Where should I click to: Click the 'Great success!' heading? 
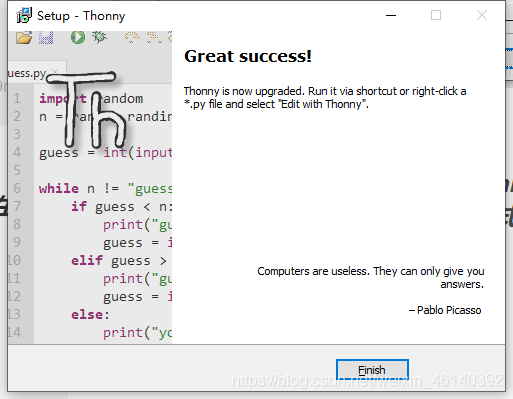click(248, 56)
